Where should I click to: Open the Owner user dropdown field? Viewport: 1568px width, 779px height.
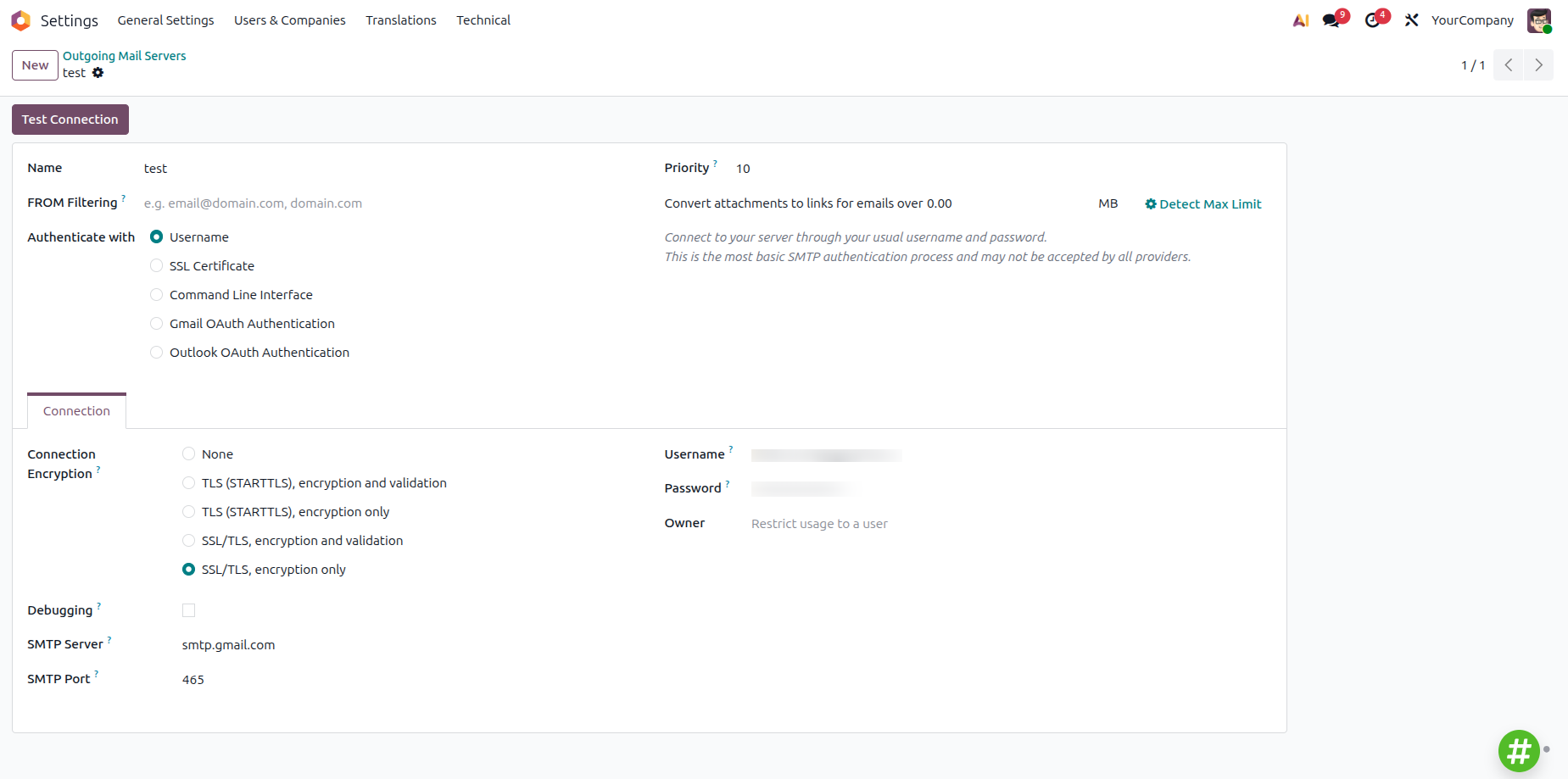click(1009, 524)
